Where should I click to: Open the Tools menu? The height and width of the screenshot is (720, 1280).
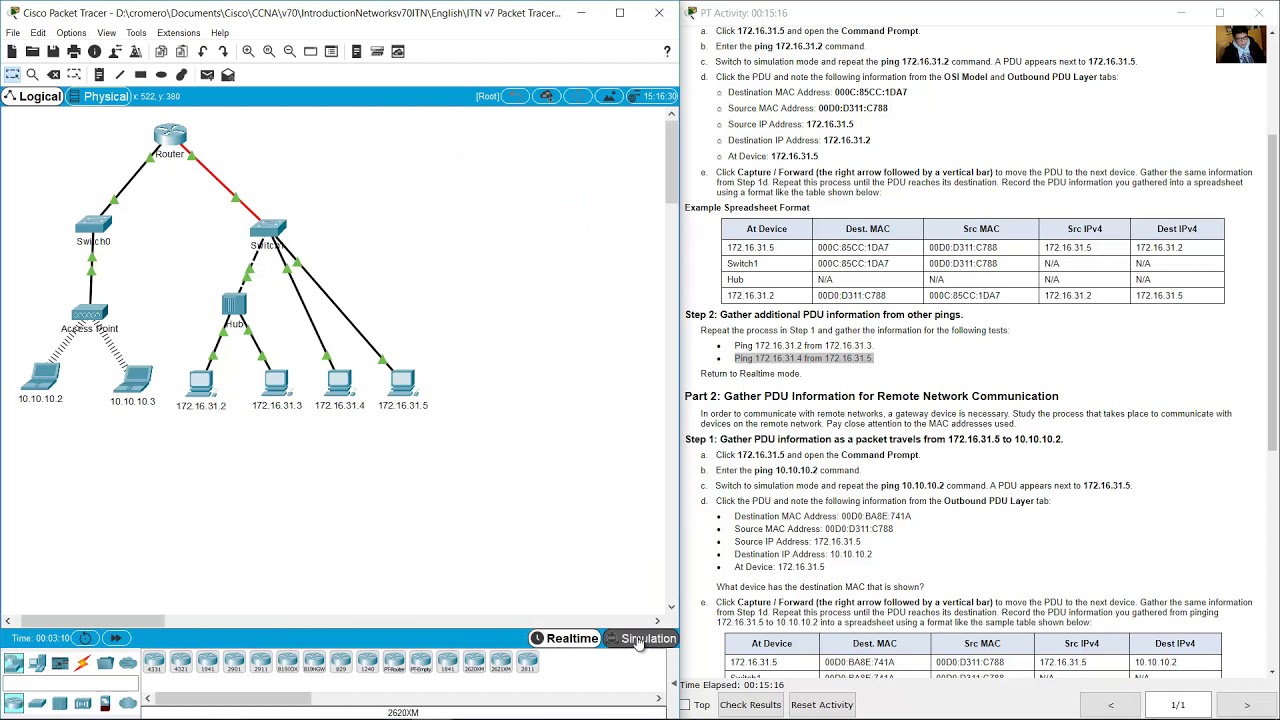136,33
